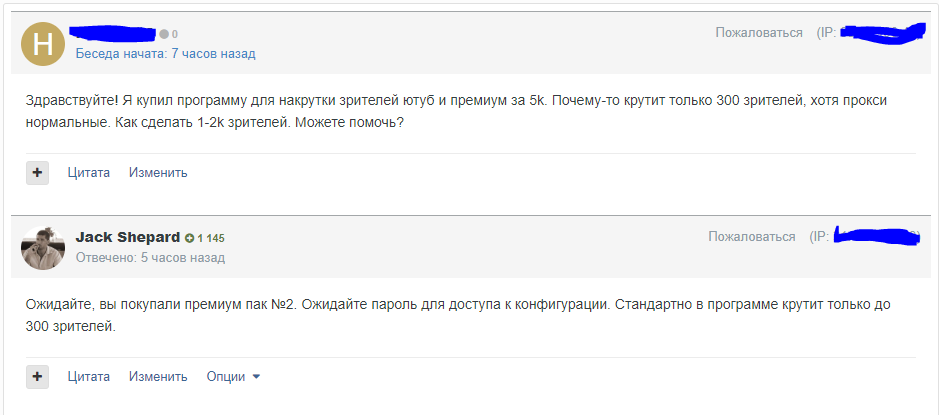The width and height of the screenshot is (939, 415).
Task: Click "Отвечено: 5 часов назад" timestamp
Action: (x=150, y=257)
